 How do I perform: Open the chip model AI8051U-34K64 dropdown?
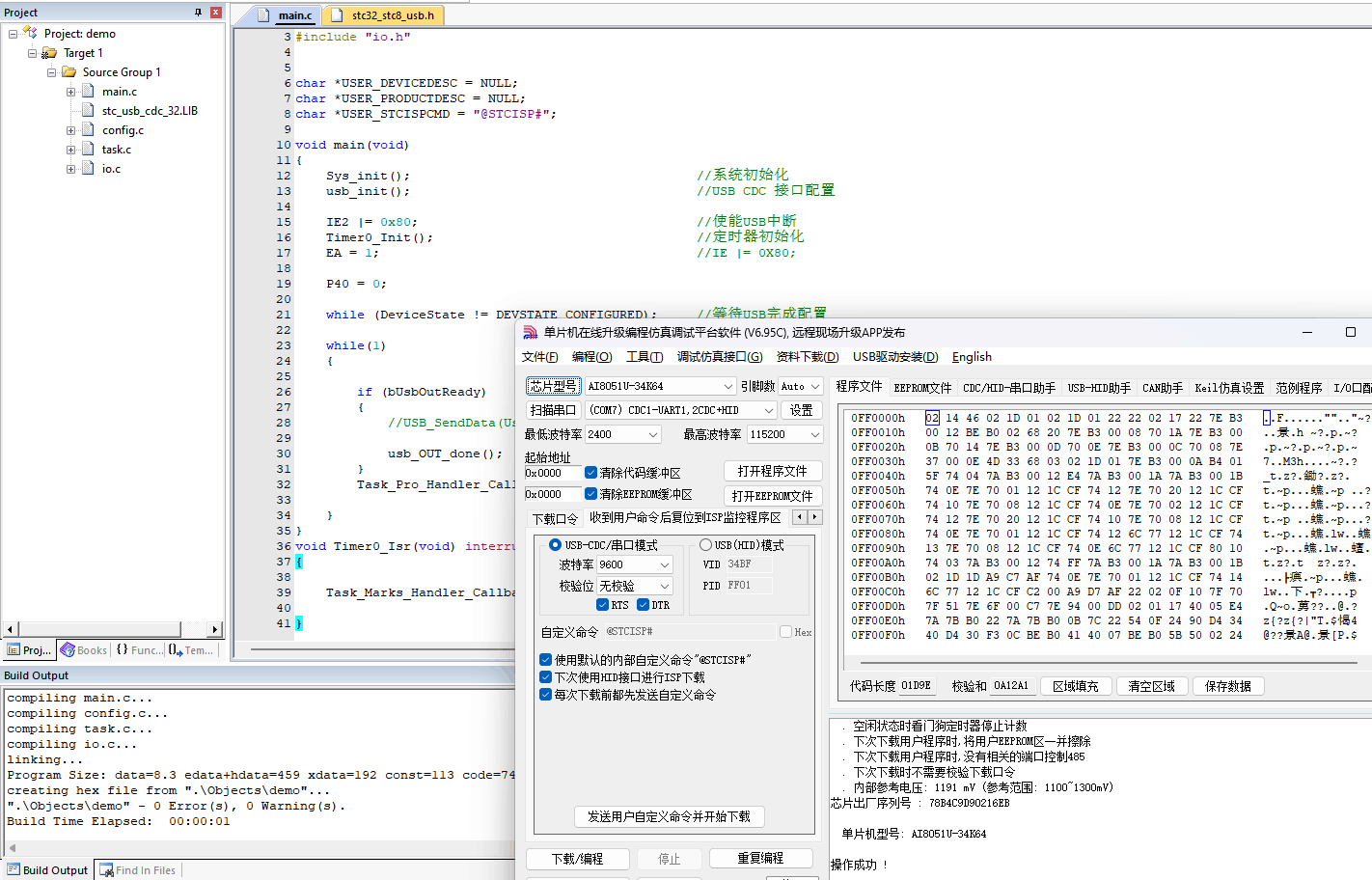tap(728, 386)
